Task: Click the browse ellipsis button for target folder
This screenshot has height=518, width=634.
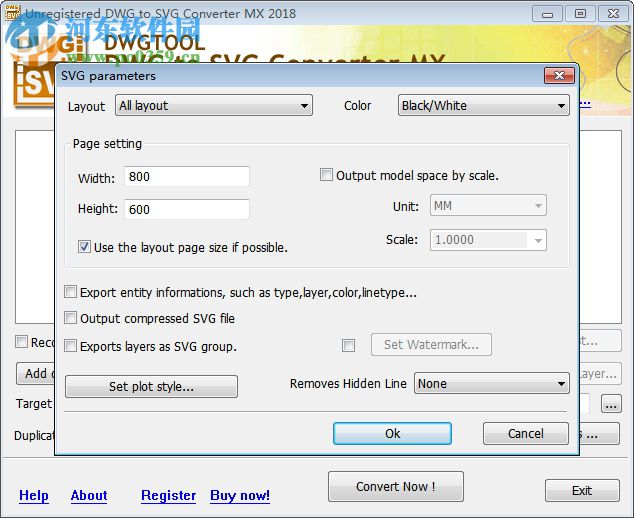Action: (611, 404)
